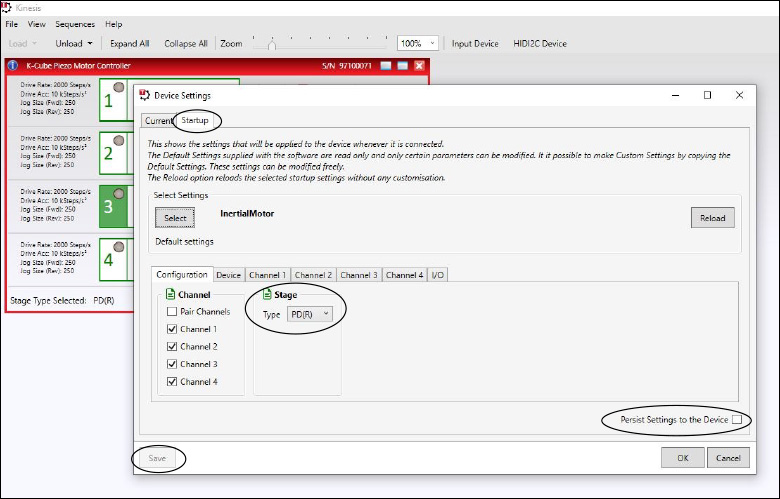Uncheck the Channel 1 checkbox
Image resolution: width=780 pixels, height=499 pixels.
tap(172, 329)
